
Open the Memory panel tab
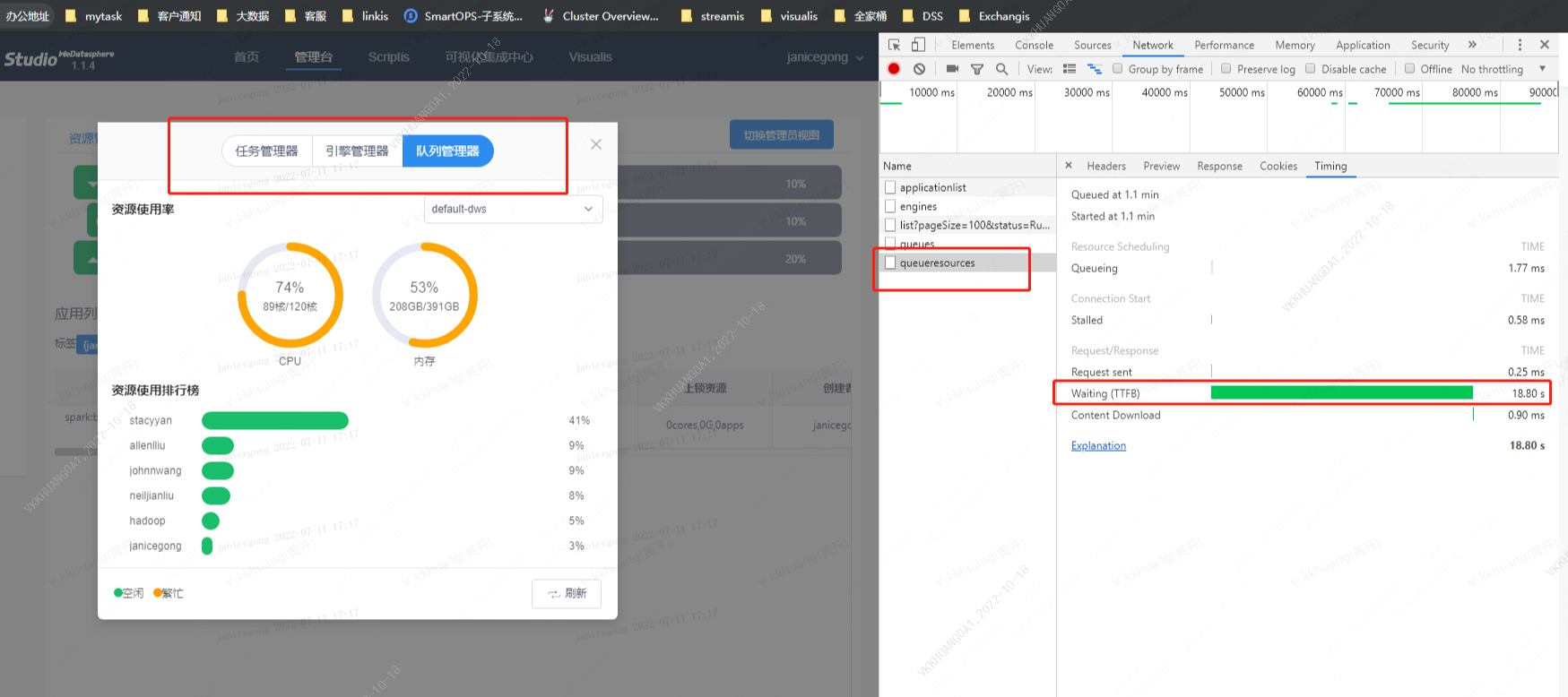pyautogui.click(x=1295, y=45)
